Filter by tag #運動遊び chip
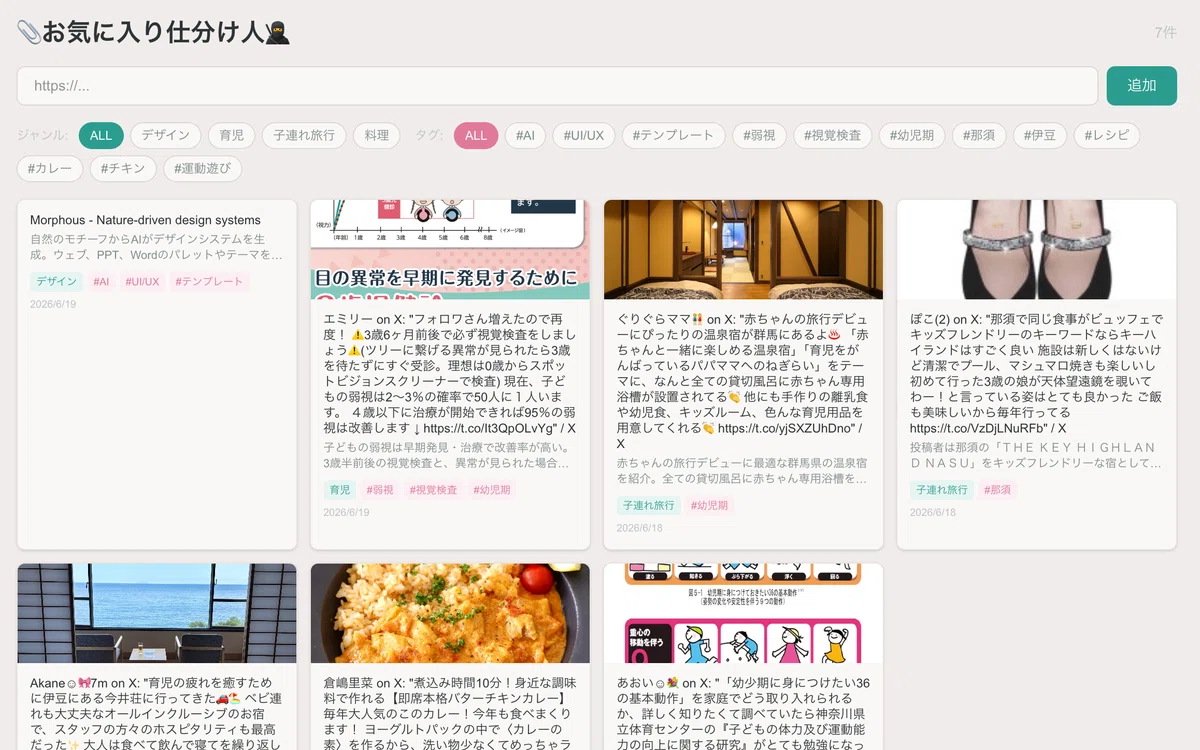Screen dimensions: 1200x750 (202, 168)
